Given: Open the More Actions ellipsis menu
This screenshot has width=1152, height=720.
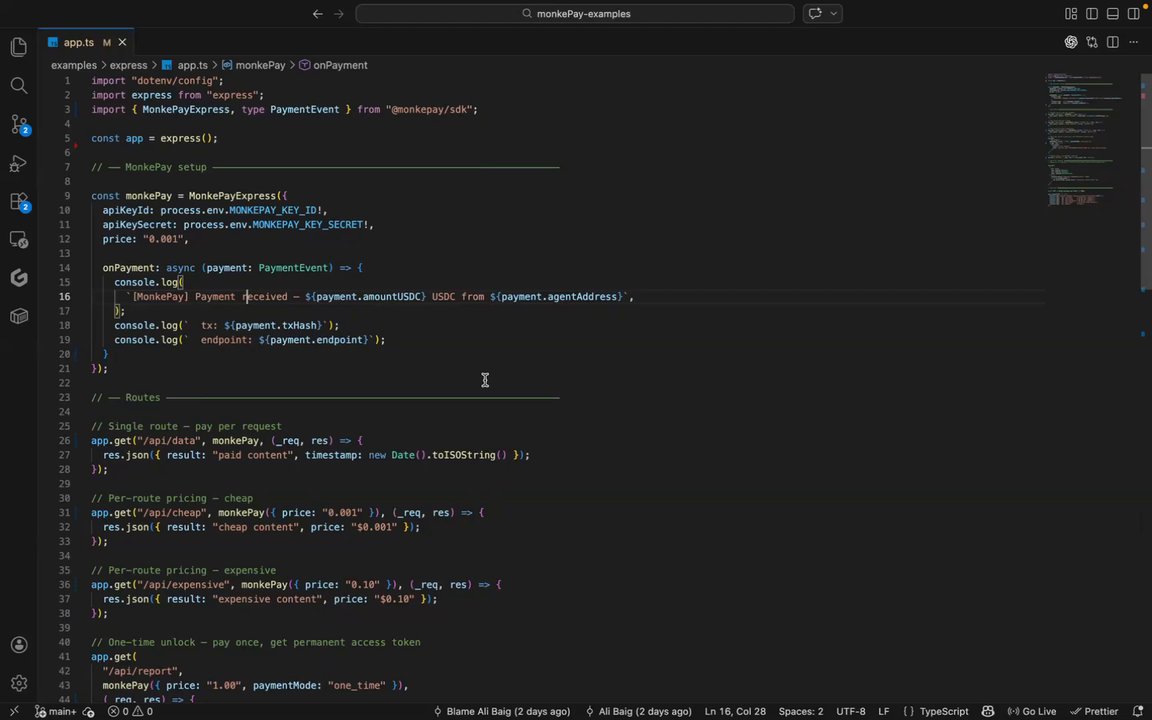Looking at the screenshot, I should click(1134, 43).
